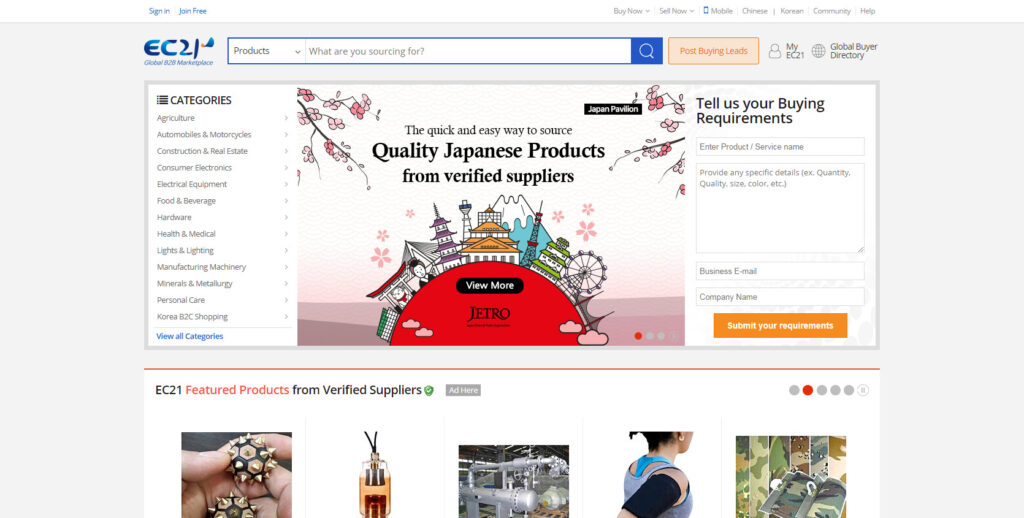
Task: Open the EC21 logo homepage link
Action: pos(179,52)
